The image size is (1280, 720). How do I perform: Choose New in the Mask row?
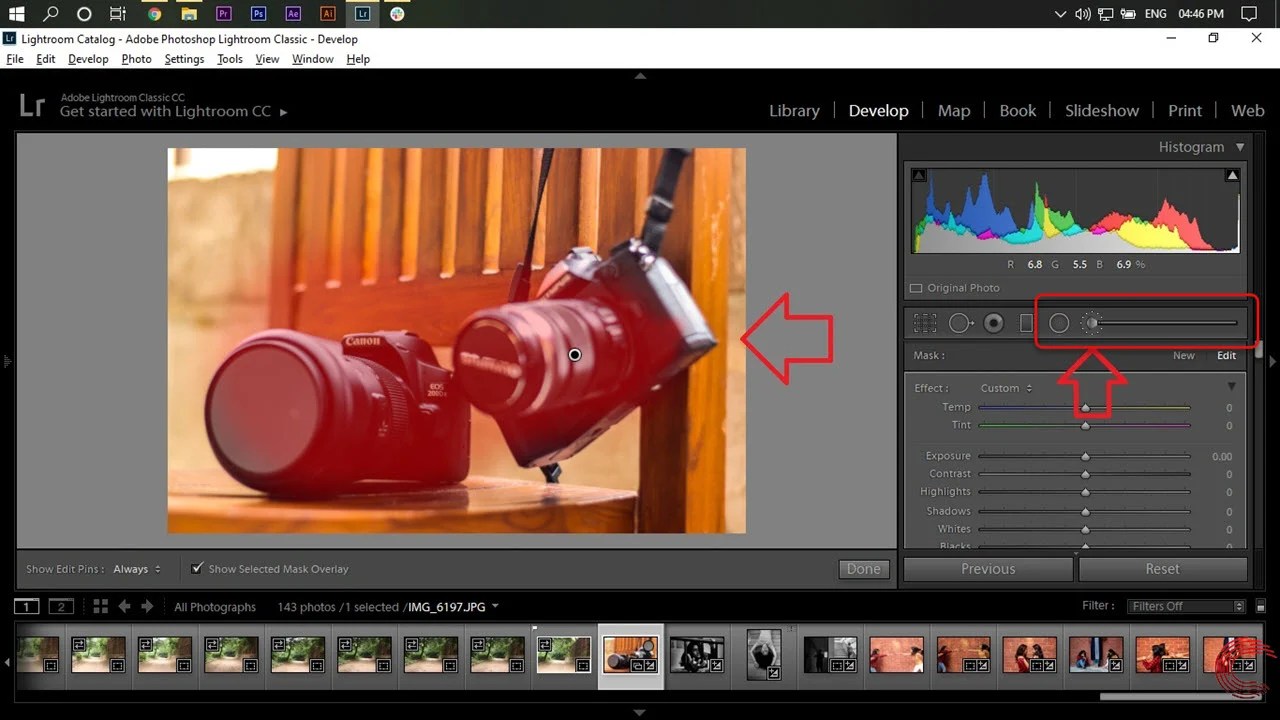pos(1183,355)
